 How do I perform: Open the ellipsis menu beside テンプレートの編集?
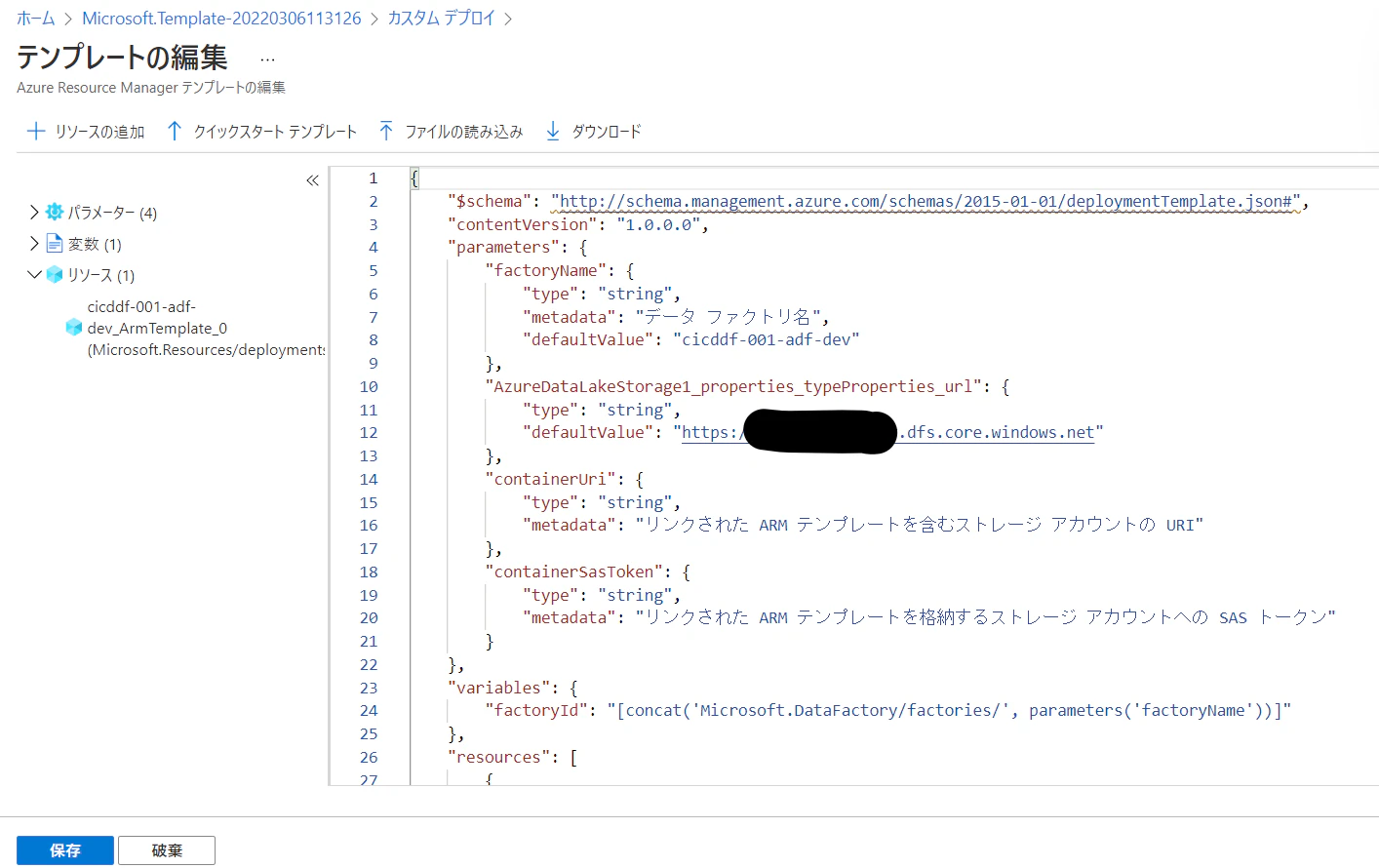point(267,59)
